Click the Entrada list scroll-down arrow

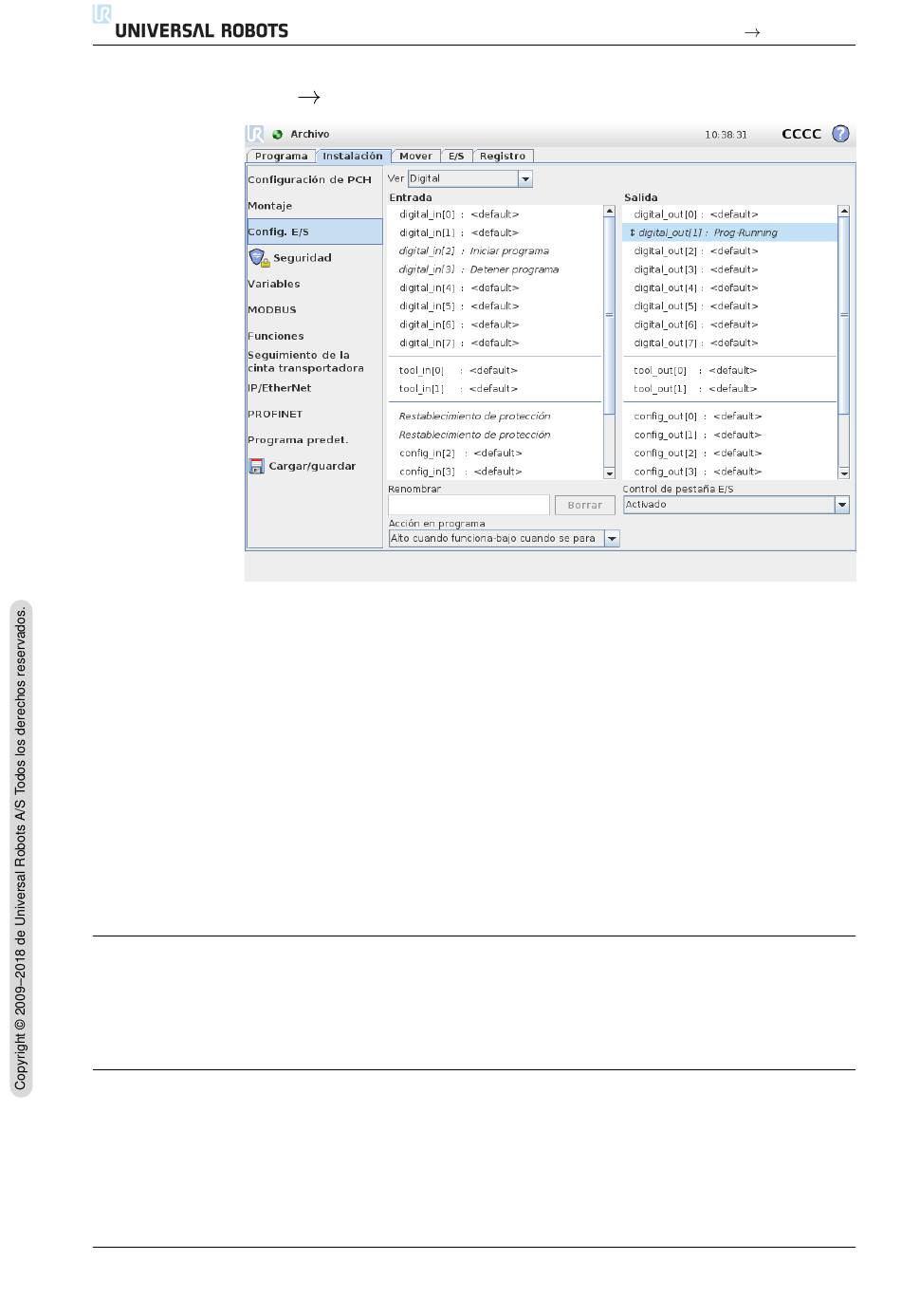(609, 473)
